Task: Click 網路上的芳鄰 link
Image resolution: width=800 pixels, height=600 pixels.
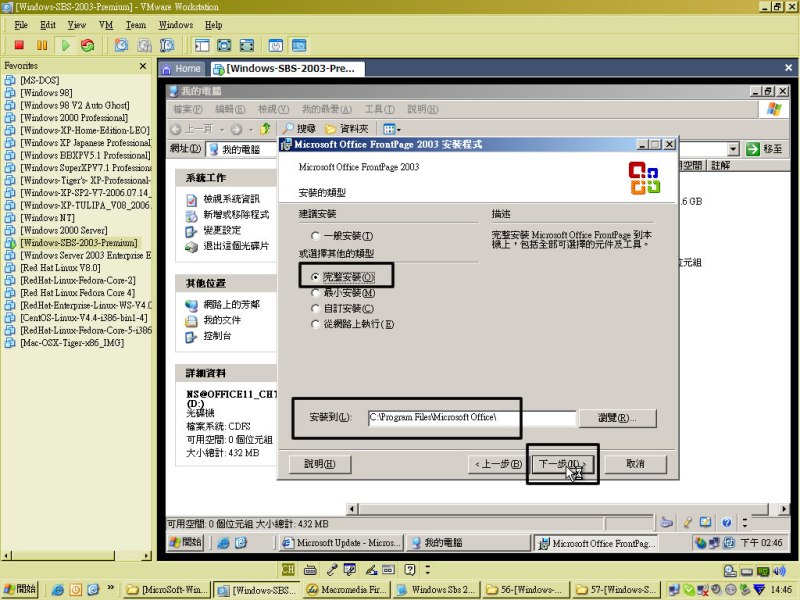Action: (231, 305)
